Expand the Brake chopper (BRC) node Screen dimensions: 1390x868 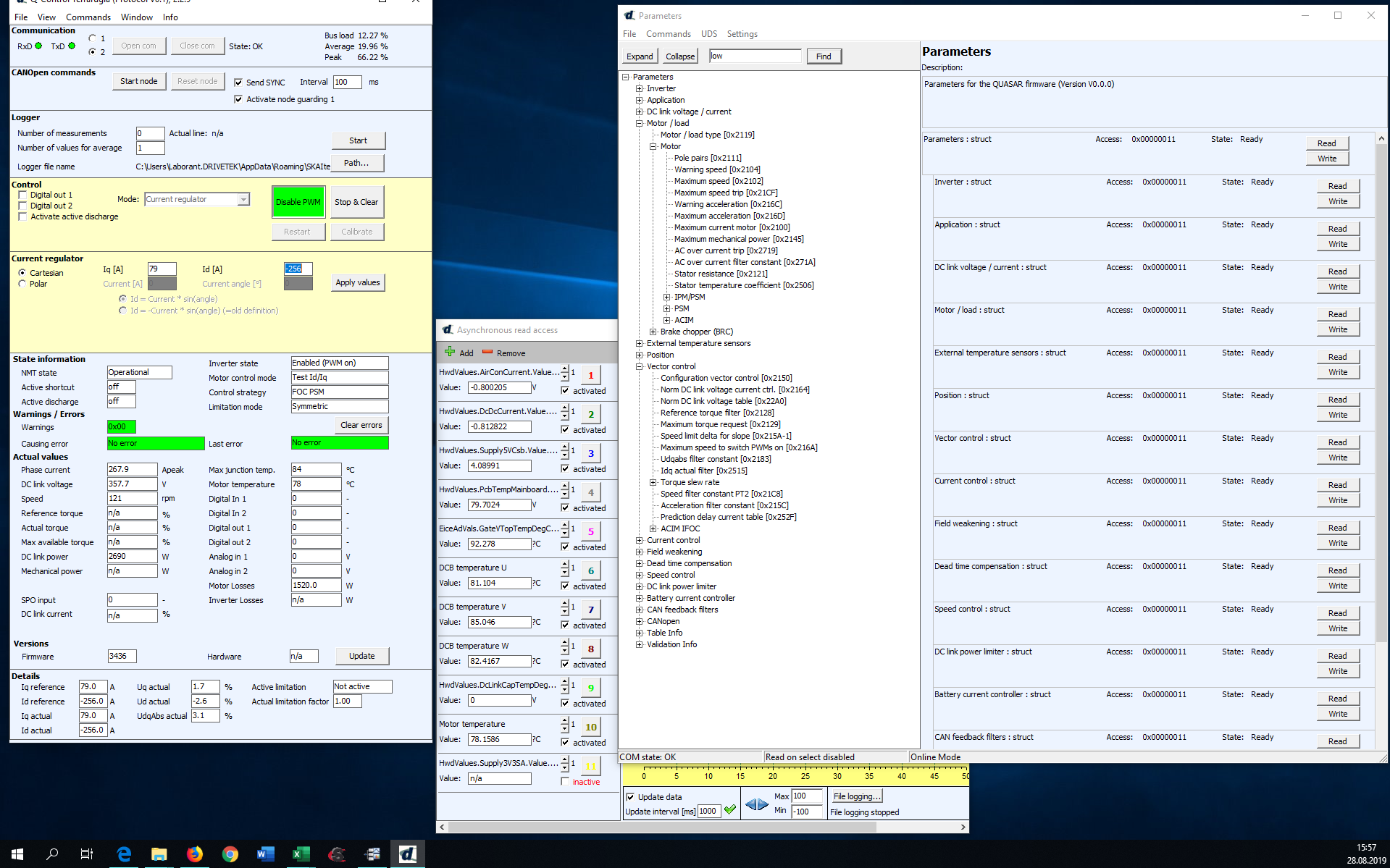(653, 332)
